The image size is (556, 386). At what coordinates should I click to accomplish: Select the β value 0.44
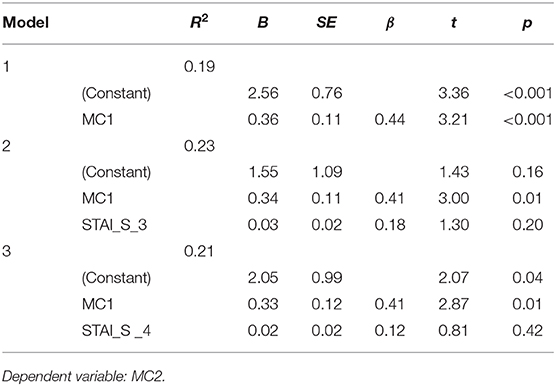(x=390, y=119)
